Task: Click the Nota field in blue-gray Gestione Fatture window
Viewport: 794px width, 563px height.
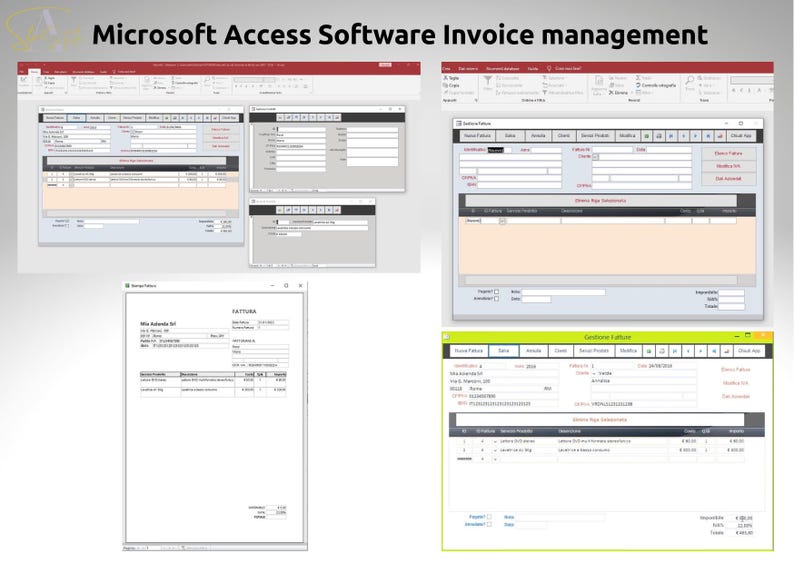Action: 563,292
